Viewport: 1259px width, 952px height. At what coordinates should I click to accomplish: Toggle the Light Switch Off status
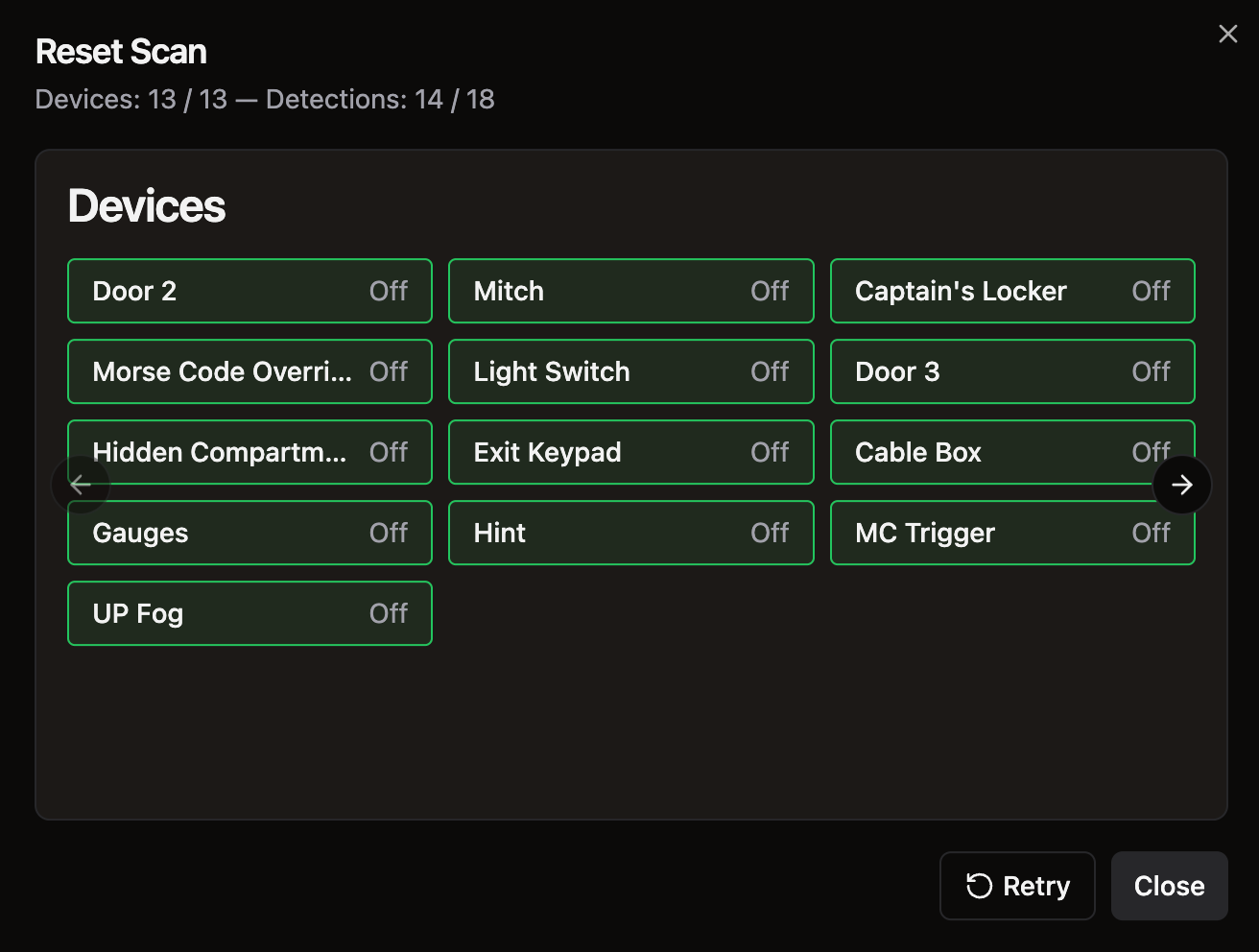(x=770, y=371)
